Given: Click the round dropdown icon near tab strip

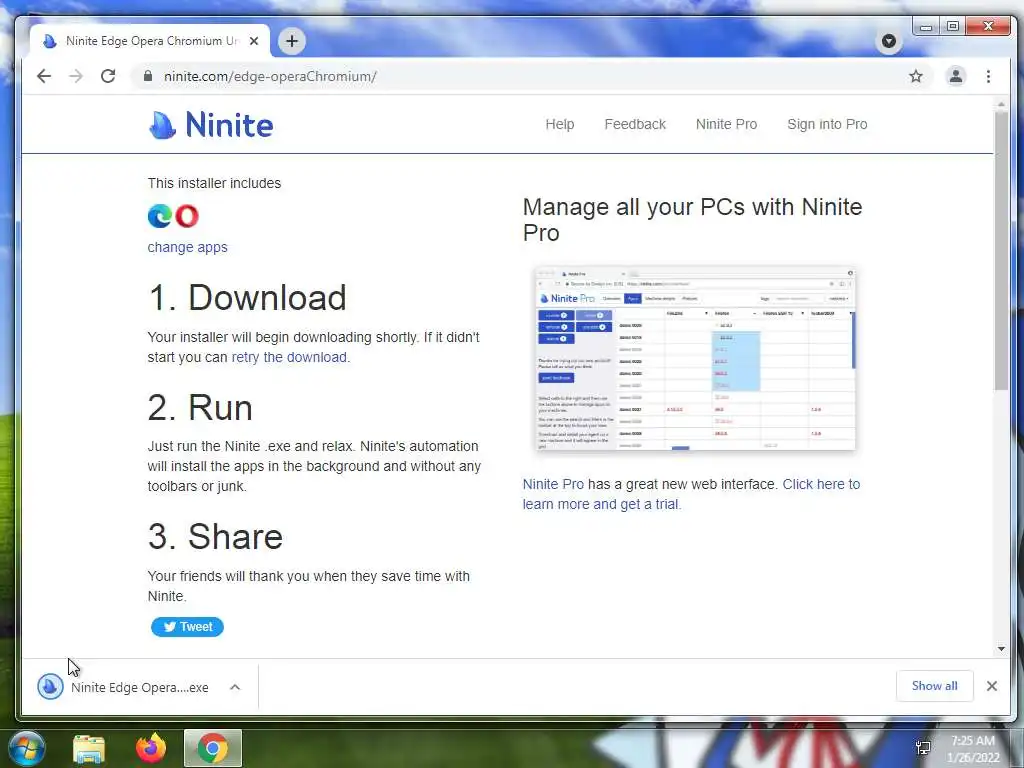Looking at the screenshot, I should 888,41.
